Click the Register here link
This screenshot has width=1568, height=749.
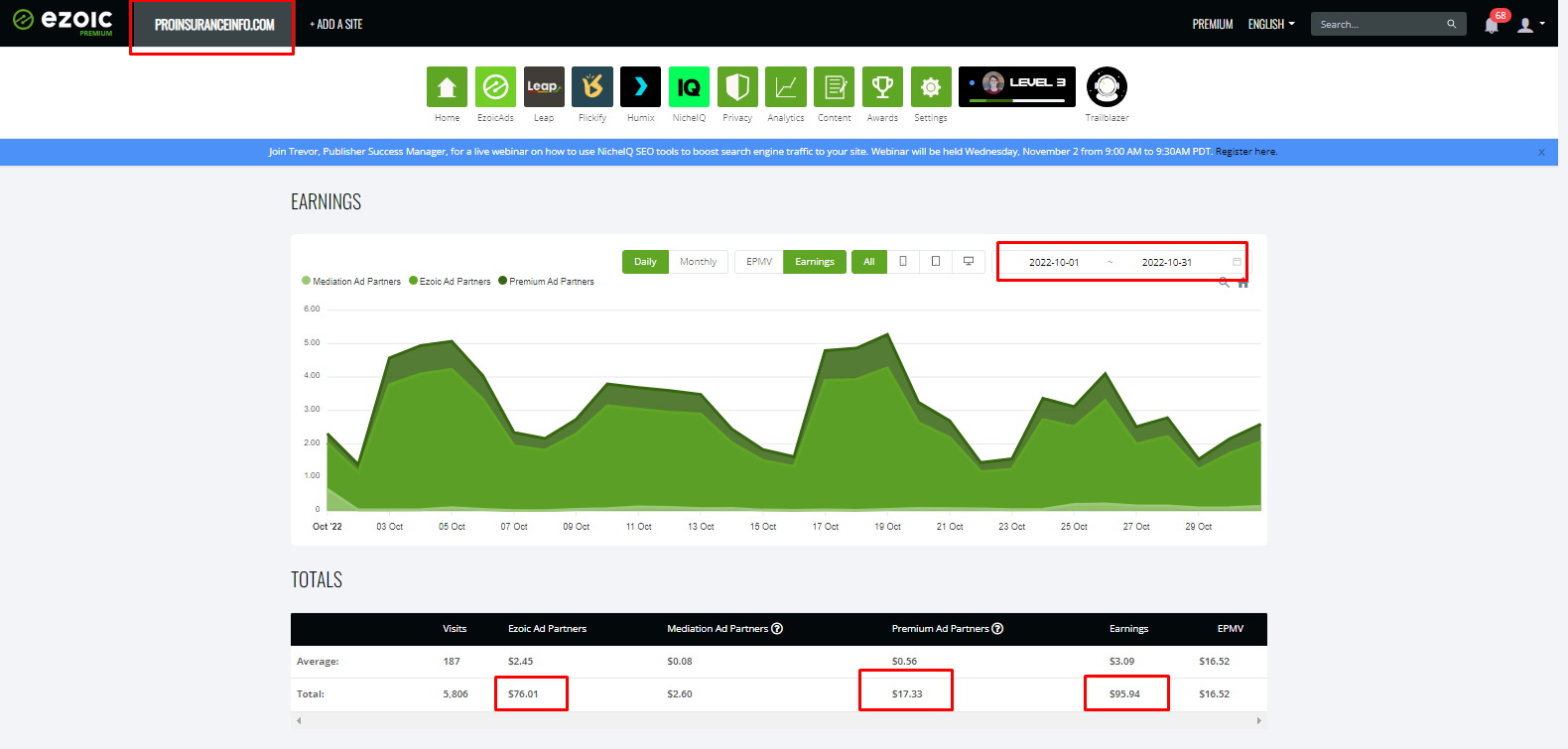click(x=1246, y=152)
